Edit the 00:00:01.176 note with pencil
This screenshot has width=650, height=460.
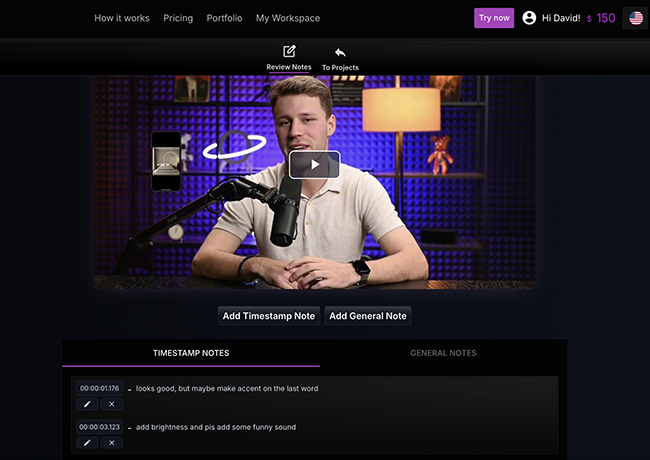(x=87, y=404)
